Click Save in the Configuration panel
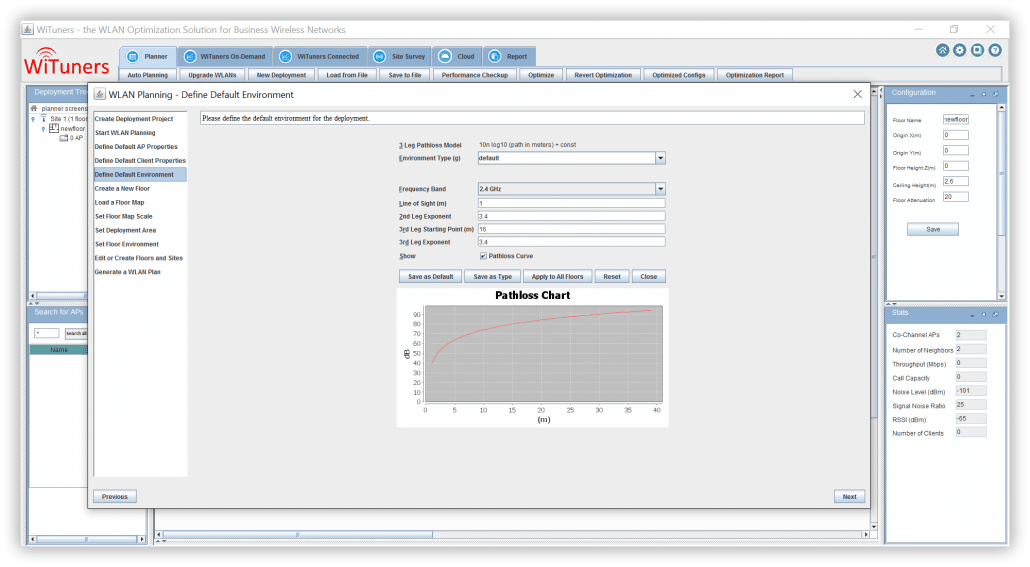The height and width of the screenshot is (567, 1030). (933, 229)
